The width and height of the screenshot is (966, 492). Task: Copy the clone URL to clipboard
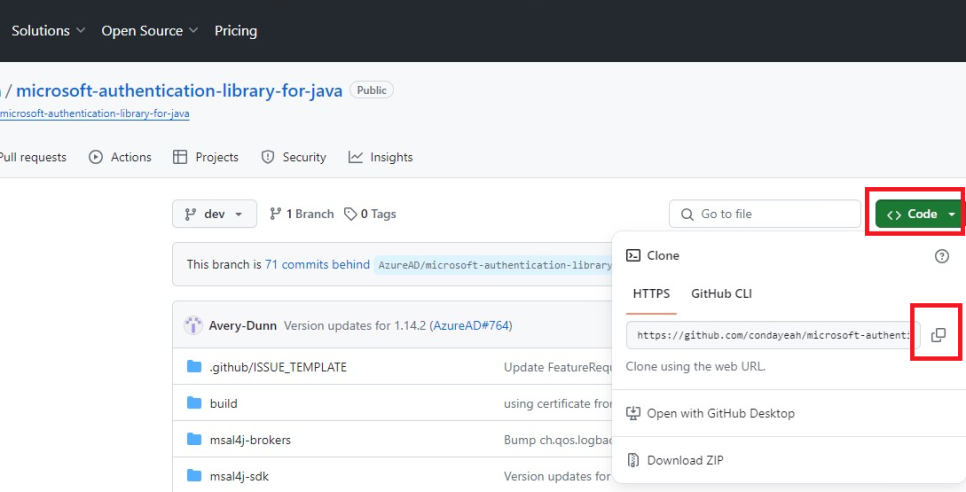coord(938,335)
